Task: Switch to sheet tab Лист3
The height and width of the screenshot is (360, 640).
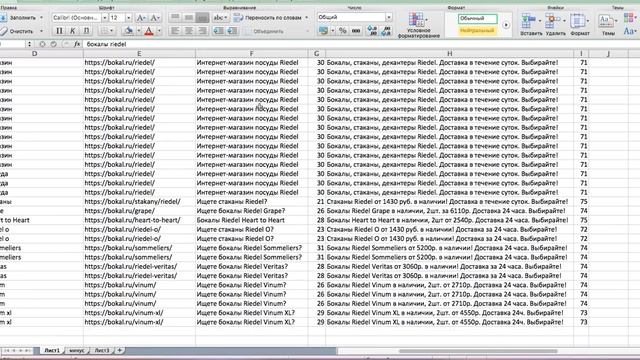Action: (102, 350)
